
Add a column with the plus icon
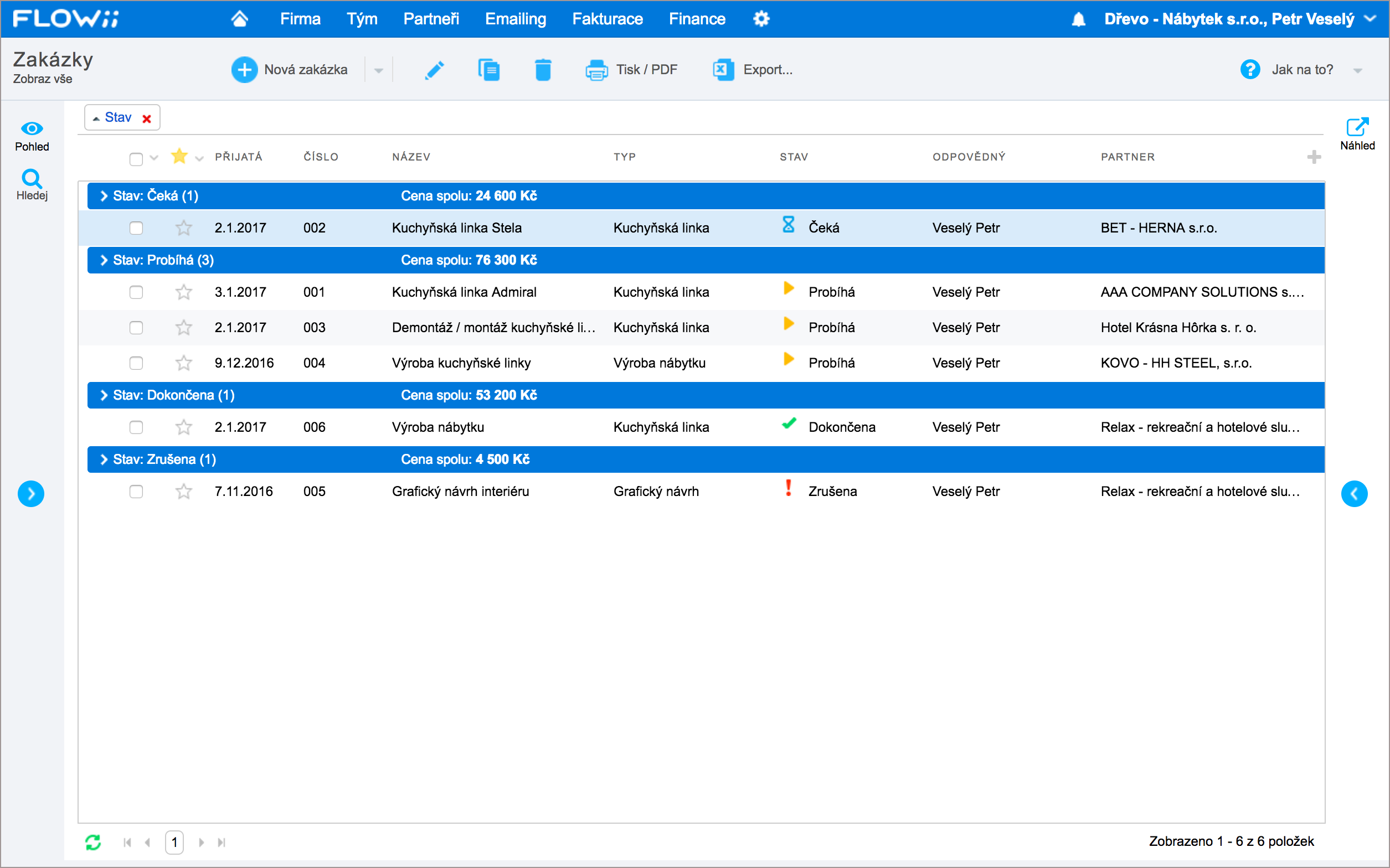pos(1314,157)
